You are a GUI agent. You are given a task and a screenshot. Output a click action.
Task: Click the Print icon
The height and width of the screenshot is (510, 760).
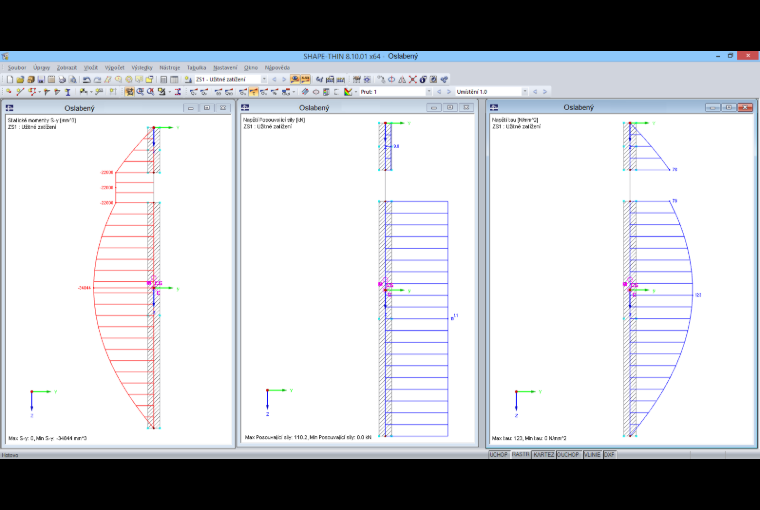62,79
